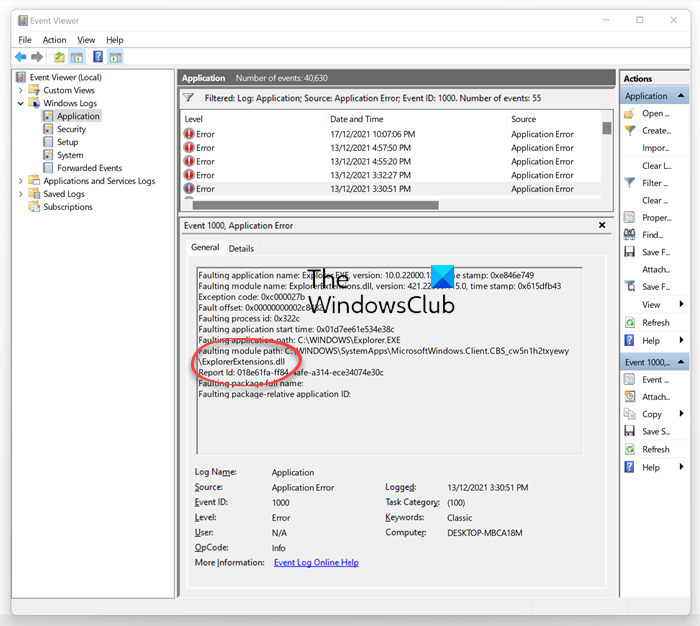This screenshot has height=626, width=700.
Task: Select Event Viewer (Local) root node
Action: pyautogui.click(x=66, y=77)
